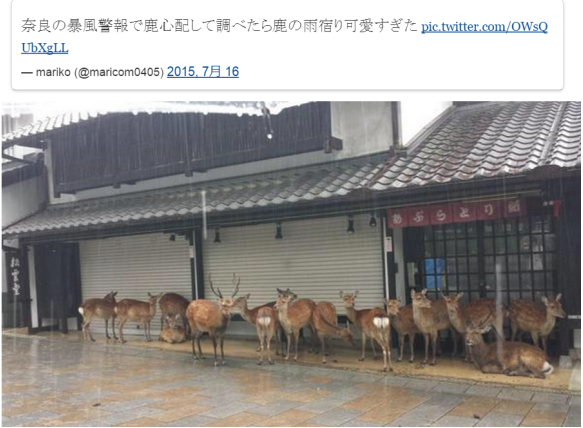Click the deer lying down by the shop
The width and height of the screenshot is (583, 428).
click(x=508, y=353)
